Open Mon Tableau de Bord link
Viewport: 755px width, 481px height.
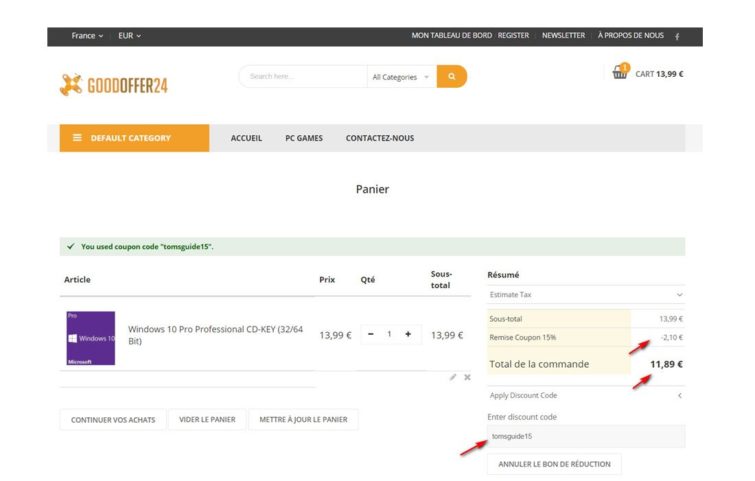[452, 36]
